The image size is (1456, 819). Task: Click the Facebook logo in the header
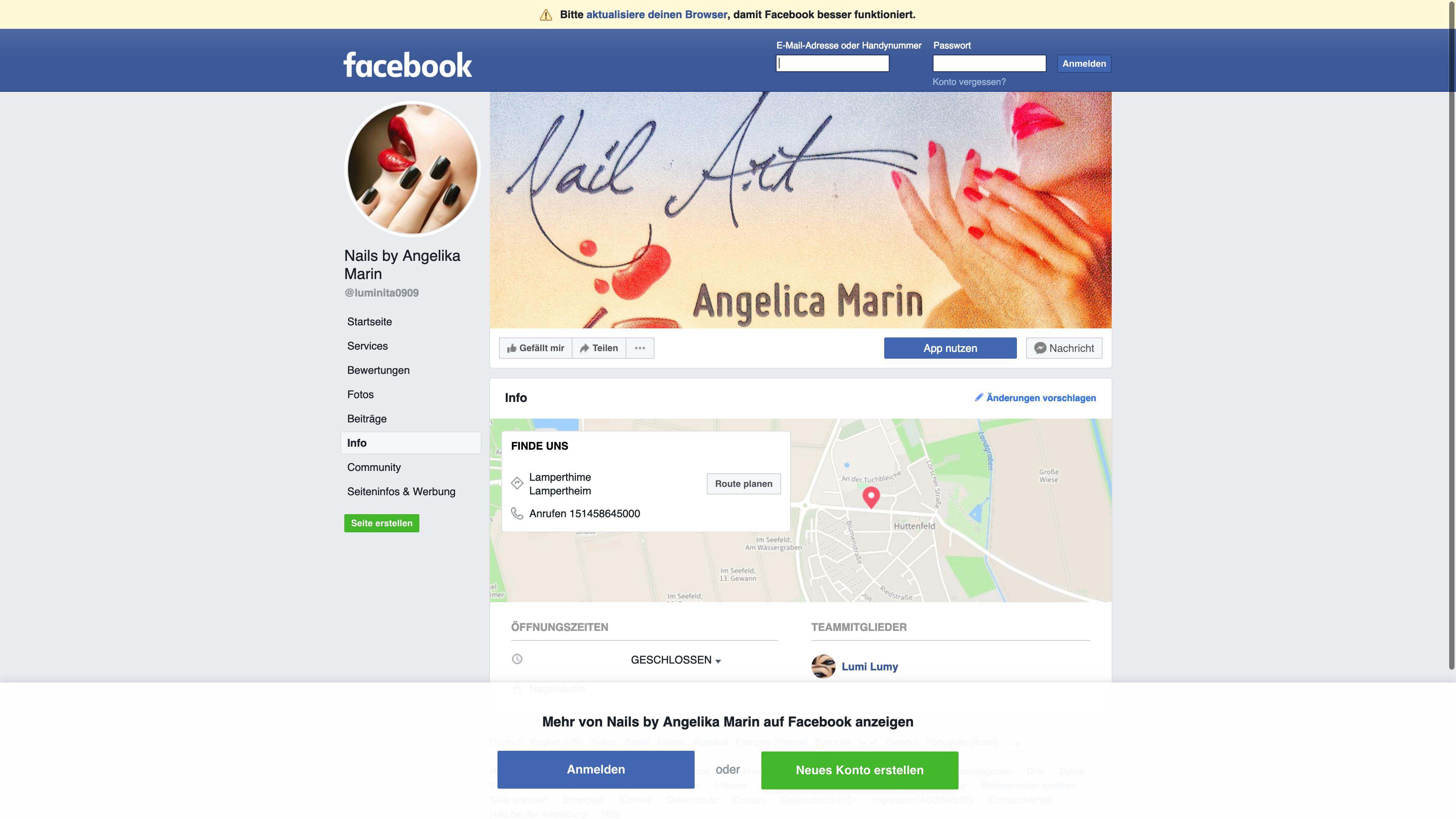pos(408,65)
